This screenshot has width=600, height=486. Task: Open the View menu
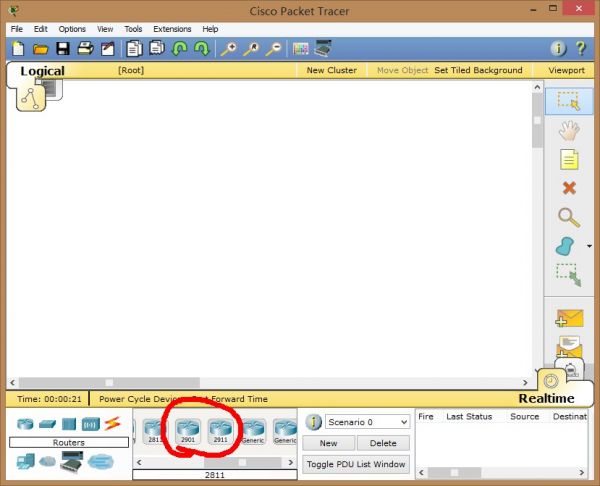point(105,29)
